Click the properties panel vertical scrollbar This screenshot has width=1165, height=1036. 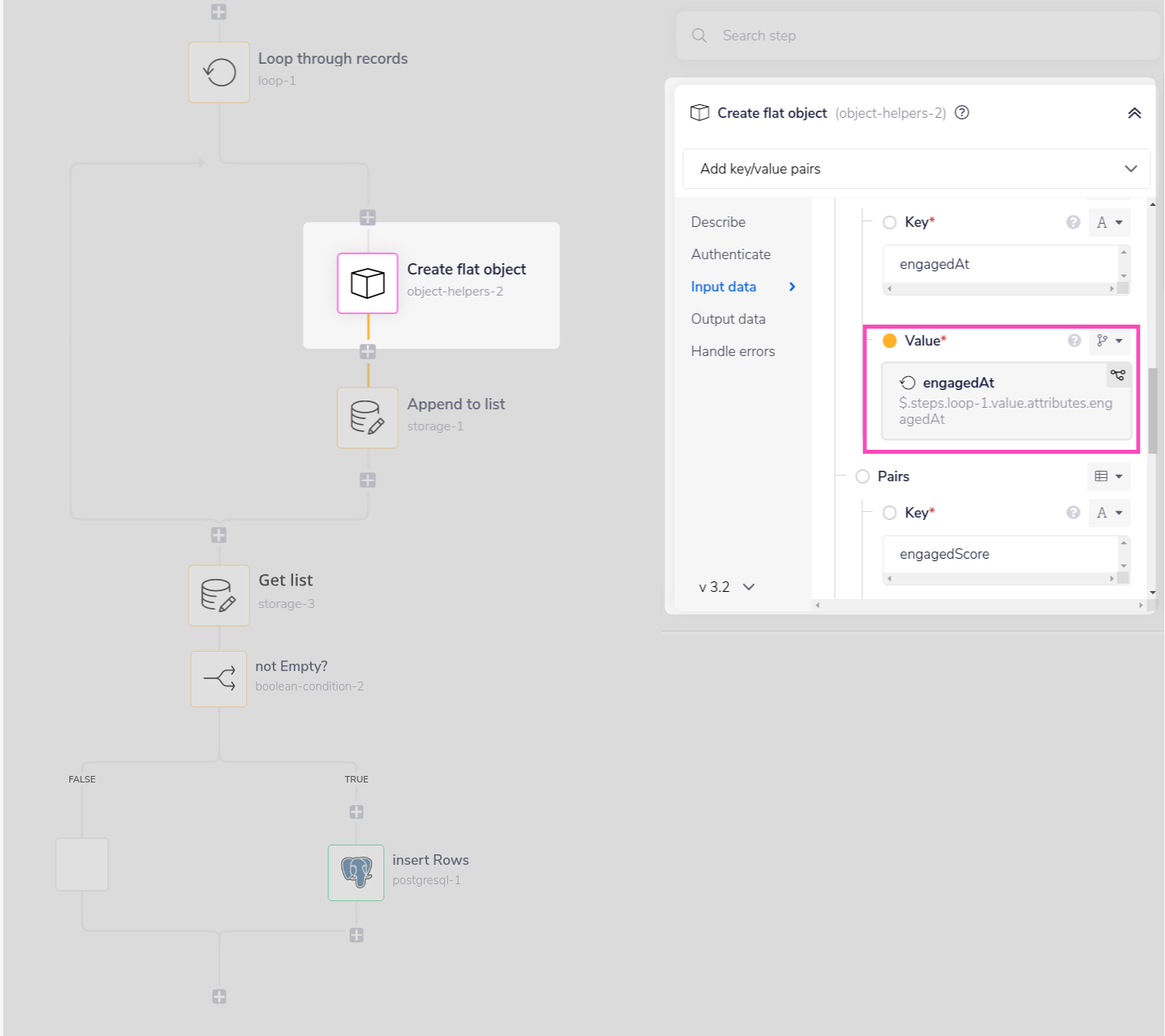[x=1152, y=410]
